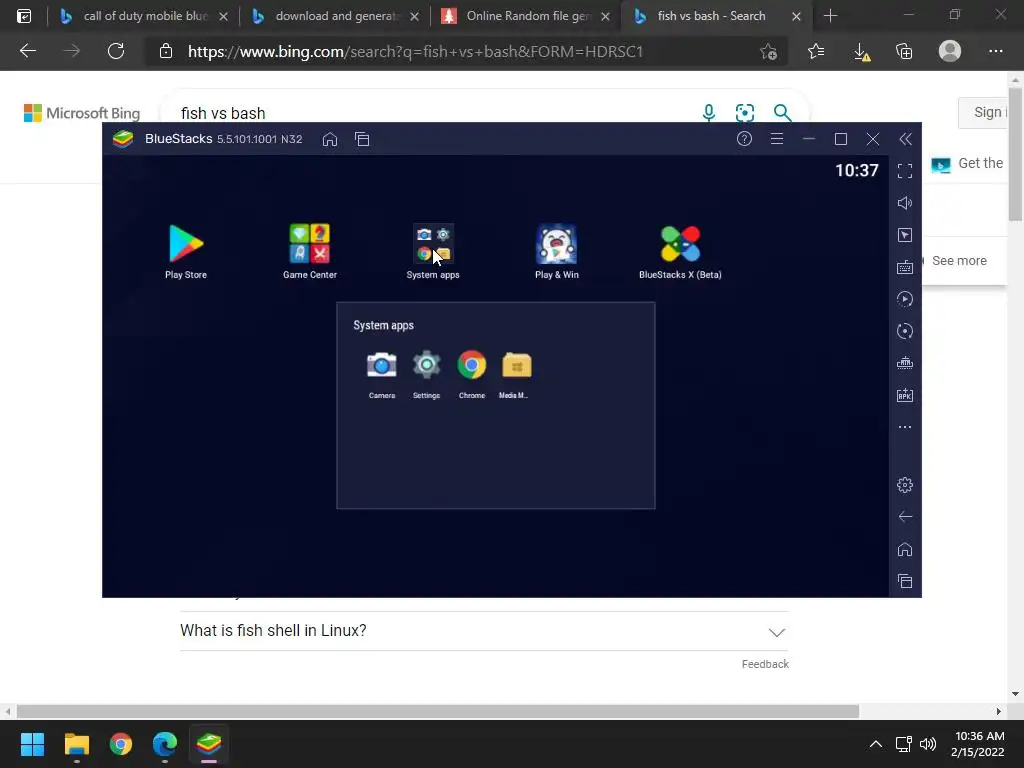Open File Explorer from the taskbar
1024x768 pixels.
click(x=76, y=744)
